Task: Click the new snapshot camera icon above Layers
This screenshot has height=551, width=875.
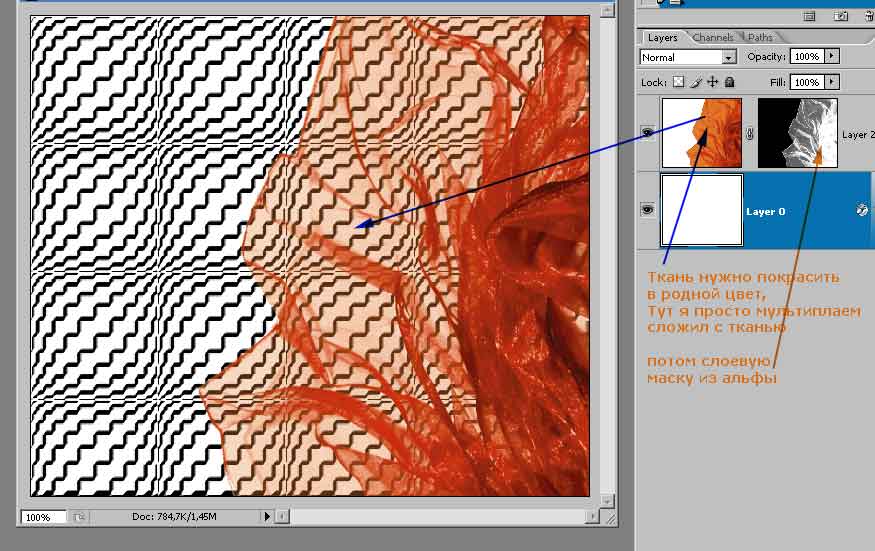Action: click(840, 16)
